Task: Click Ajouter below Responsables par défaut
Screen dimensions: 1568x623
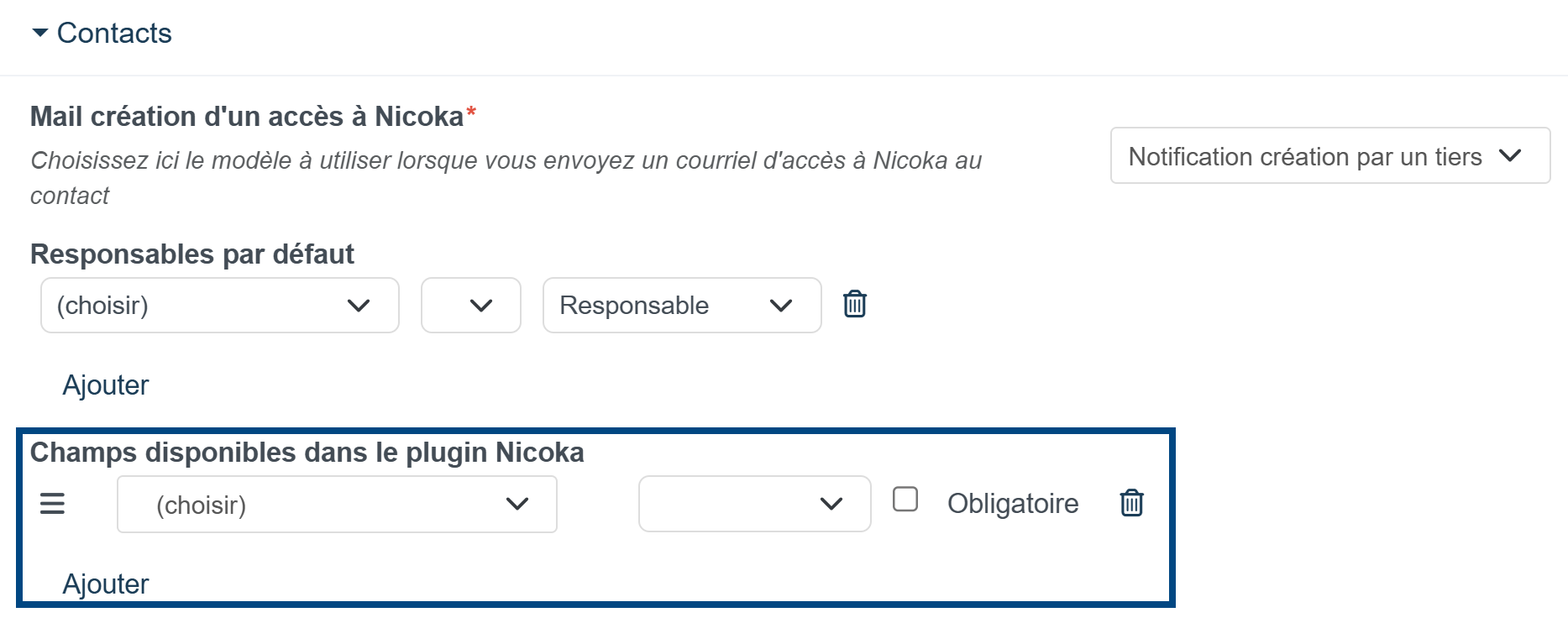Action: [106, 385]
